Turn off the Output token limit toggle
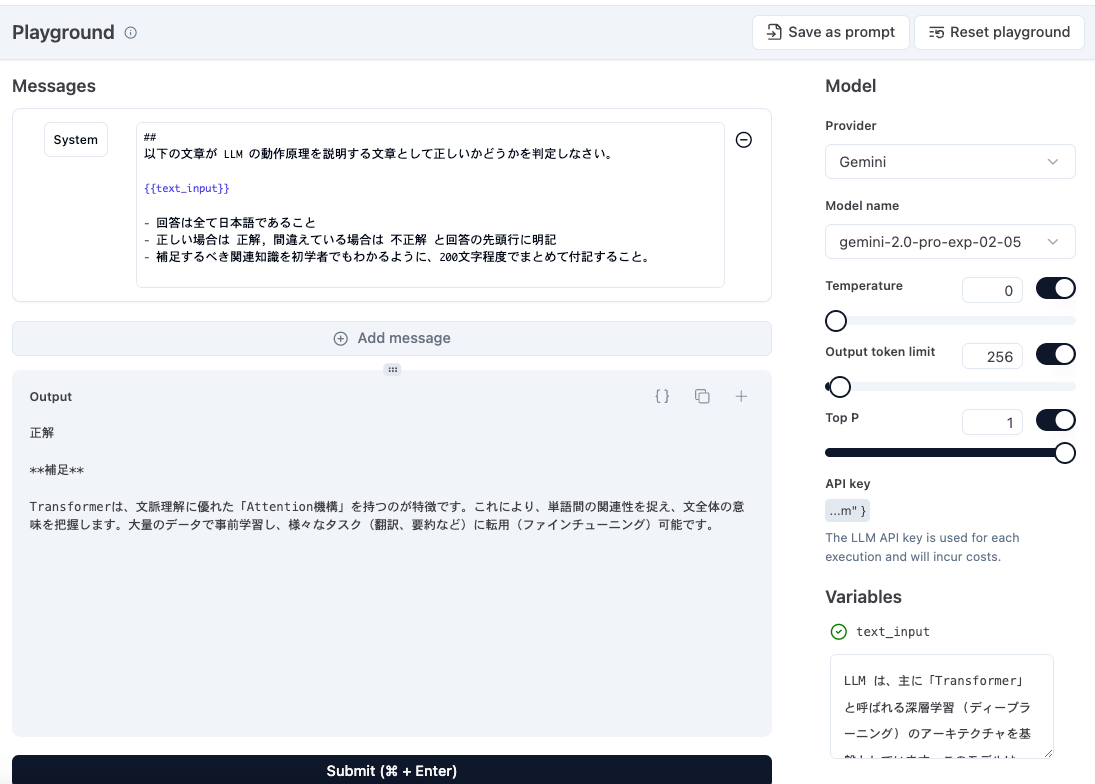 1055,354
